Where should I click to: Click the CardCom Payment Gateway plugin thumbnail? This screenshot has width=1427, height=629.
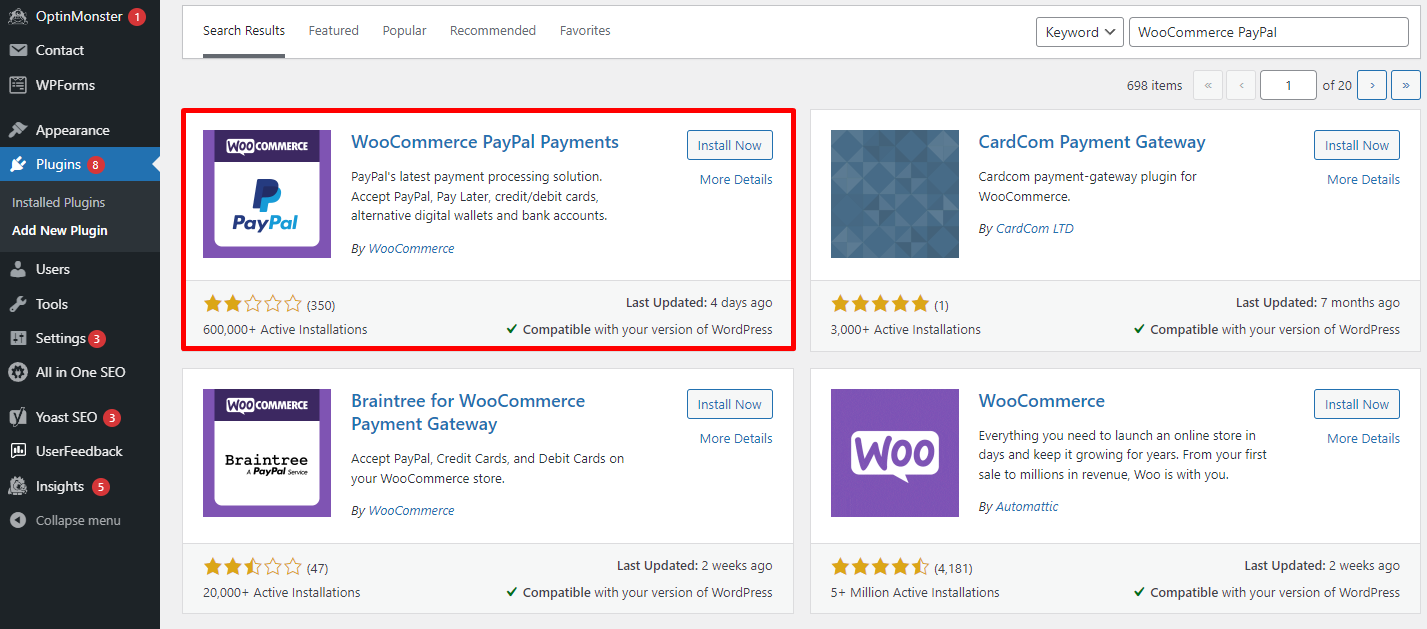895,194
